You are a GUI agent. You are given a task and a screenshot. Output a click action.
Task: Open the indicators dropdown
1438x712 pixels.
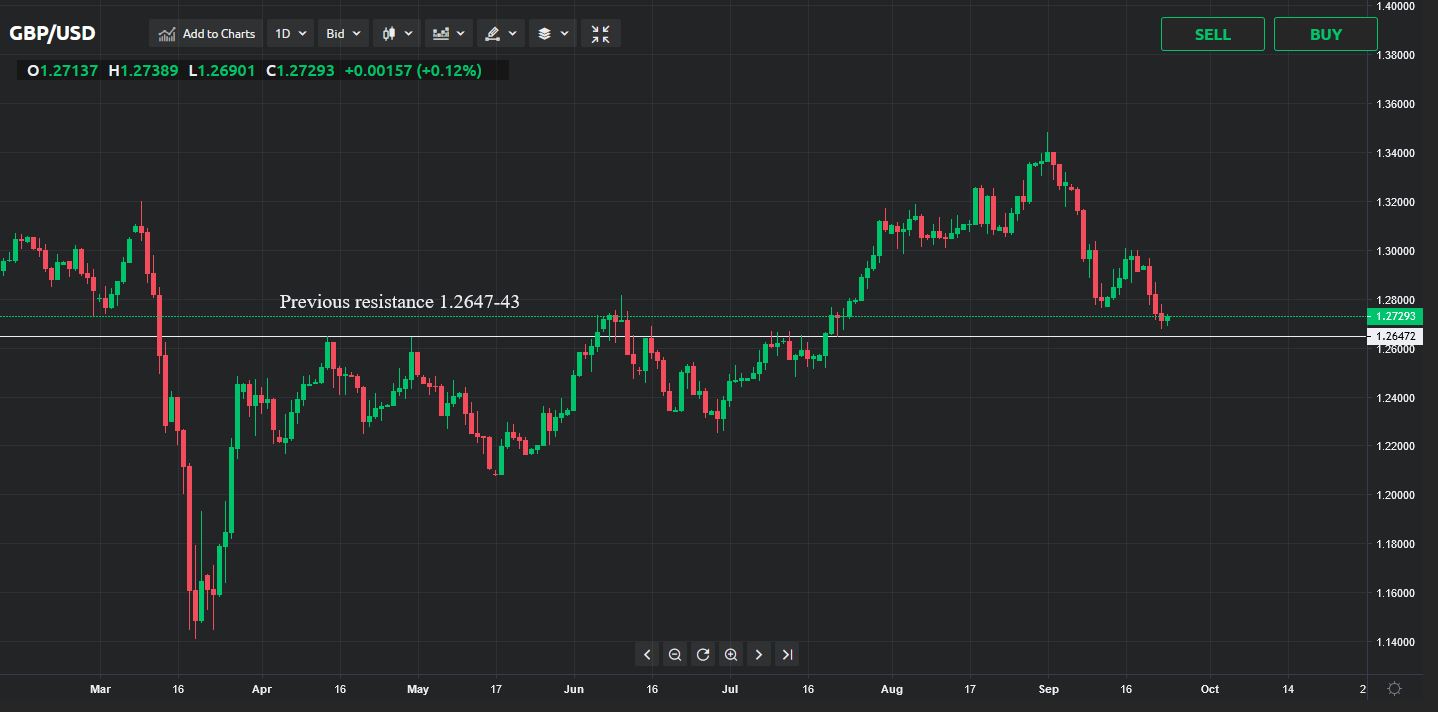(x=448, y=33)
